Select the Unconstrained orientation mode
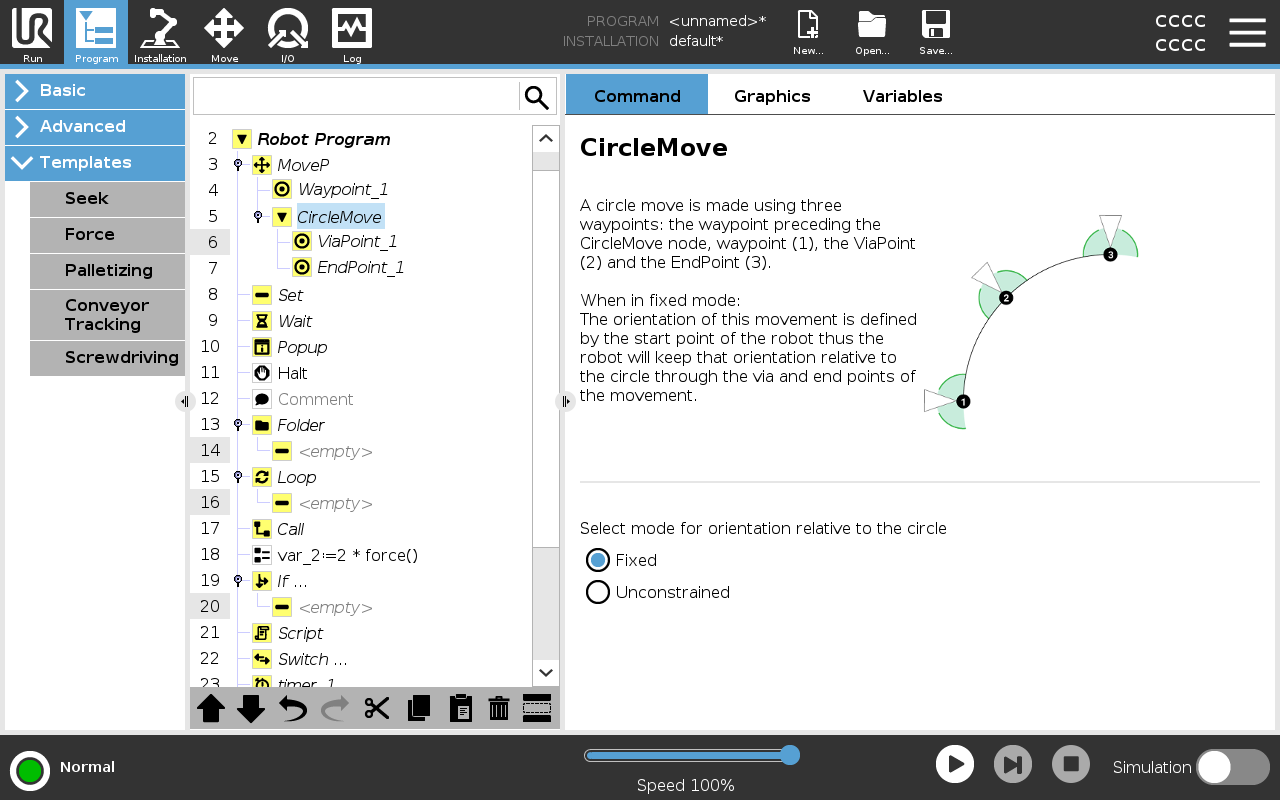This screenshot has height=800, width=1280. coord(597,592)
